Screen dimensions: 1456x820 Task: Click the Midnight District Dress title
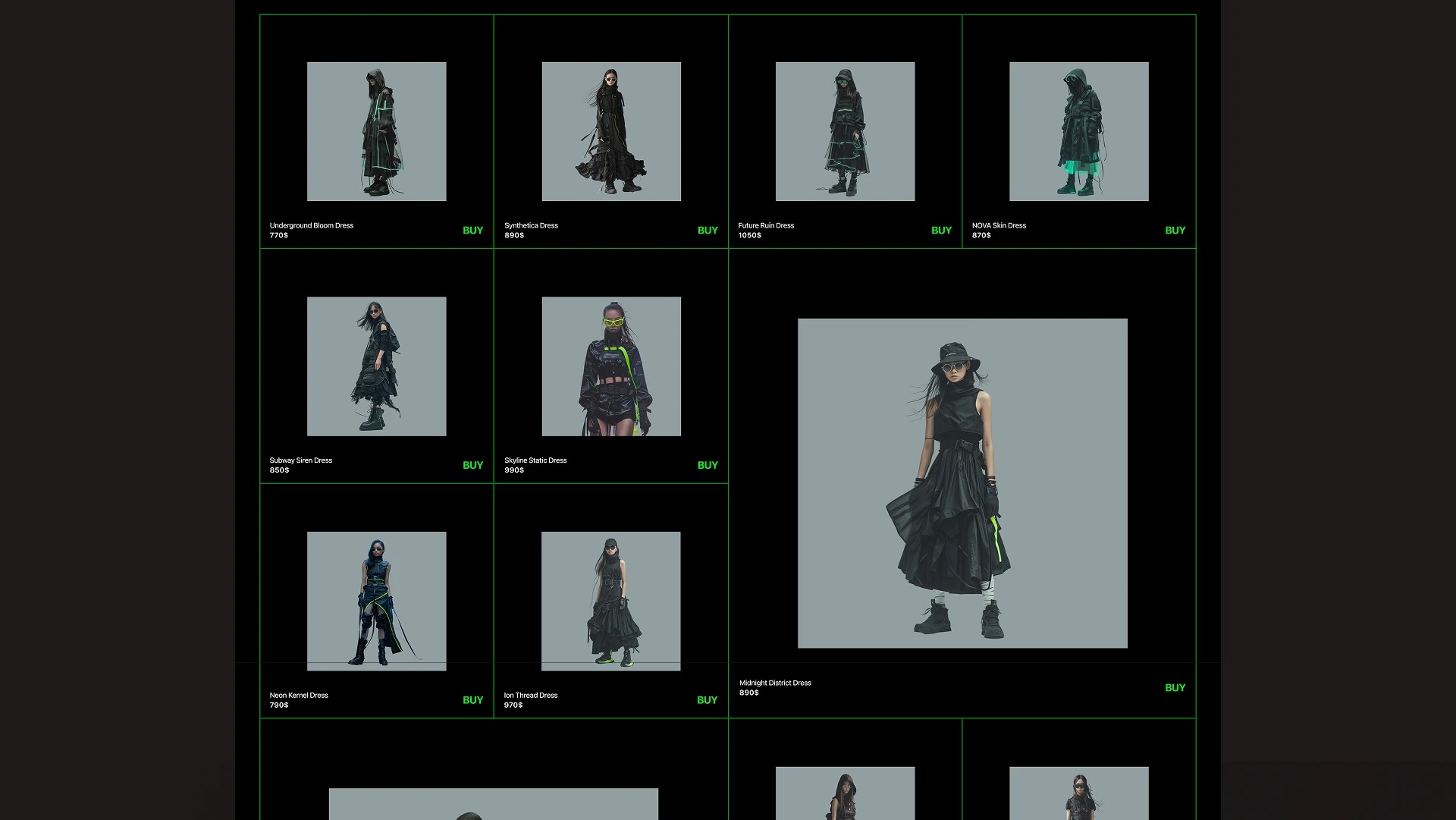click(775, 683)
